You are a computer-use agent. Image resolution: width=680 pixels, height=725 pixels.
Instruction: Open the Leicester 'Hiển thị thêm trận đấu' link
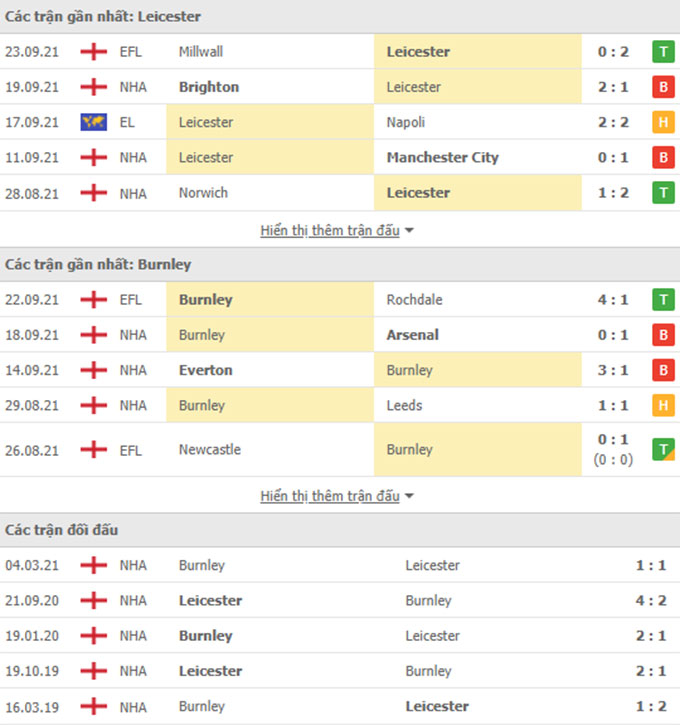coord(330,230)
